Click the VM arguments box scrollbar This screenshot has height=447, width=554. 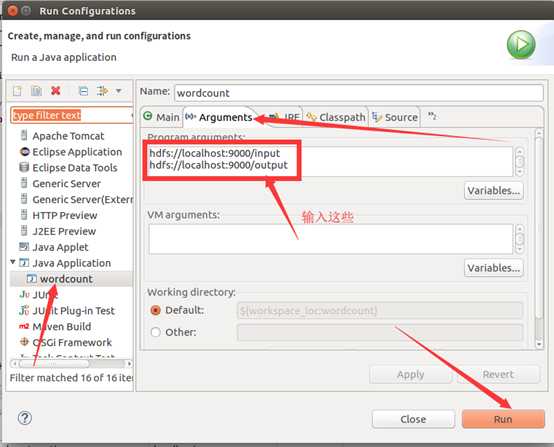coord(519,239)
